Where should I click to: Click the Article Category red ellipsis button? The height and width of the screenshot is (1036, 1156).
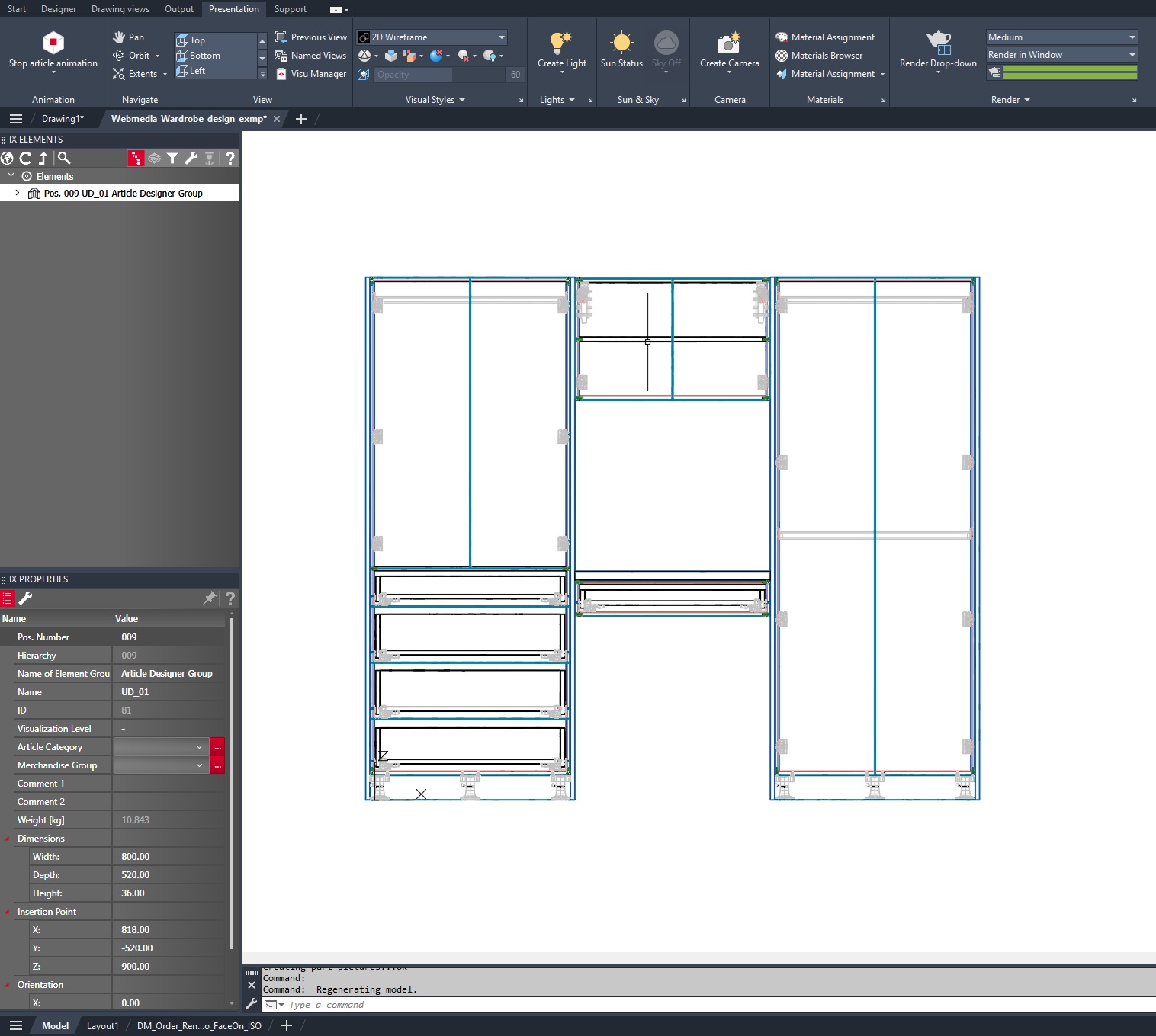[x=217, y=747]
